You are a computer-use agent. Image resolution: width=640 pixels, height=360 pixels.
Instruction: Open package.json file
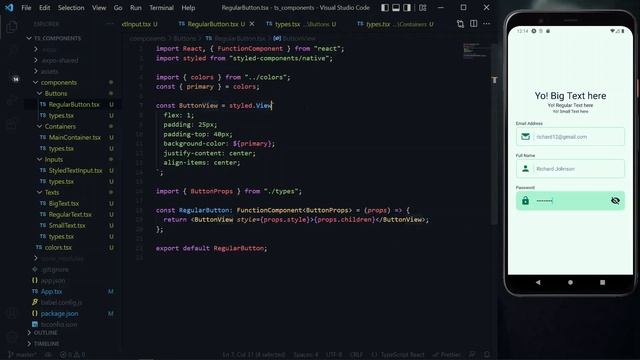(59, 313)
